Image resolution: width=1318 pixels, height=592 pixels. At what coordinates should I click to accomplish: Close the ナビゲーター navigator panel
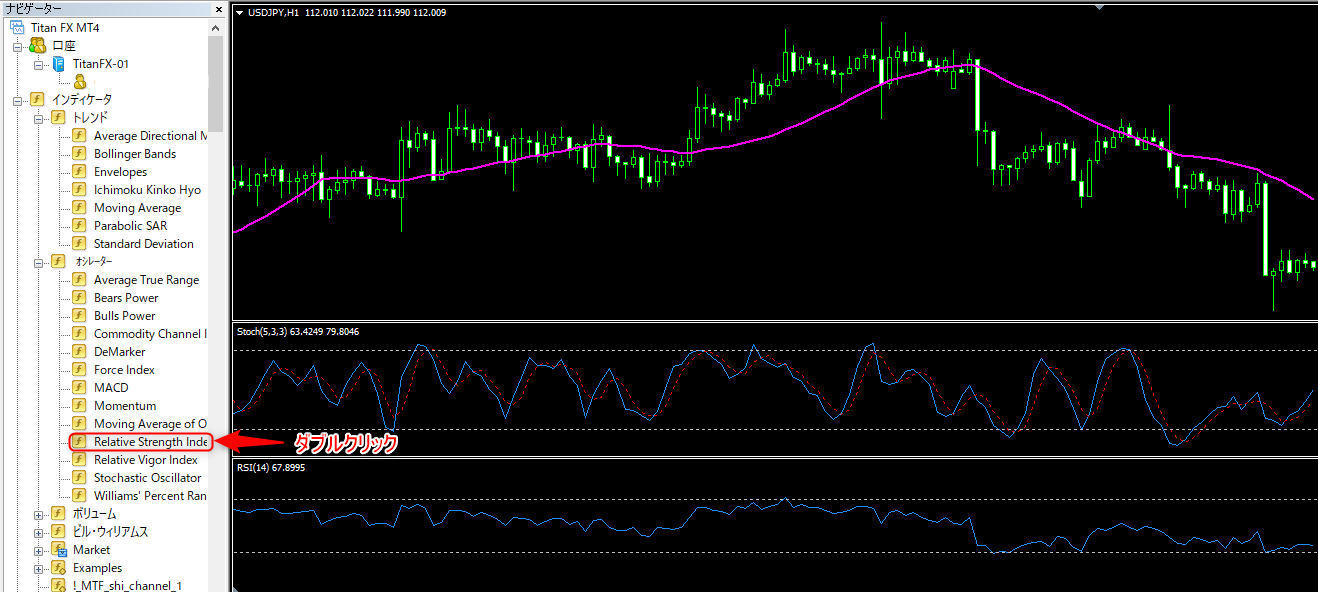(x=219, y=9)
